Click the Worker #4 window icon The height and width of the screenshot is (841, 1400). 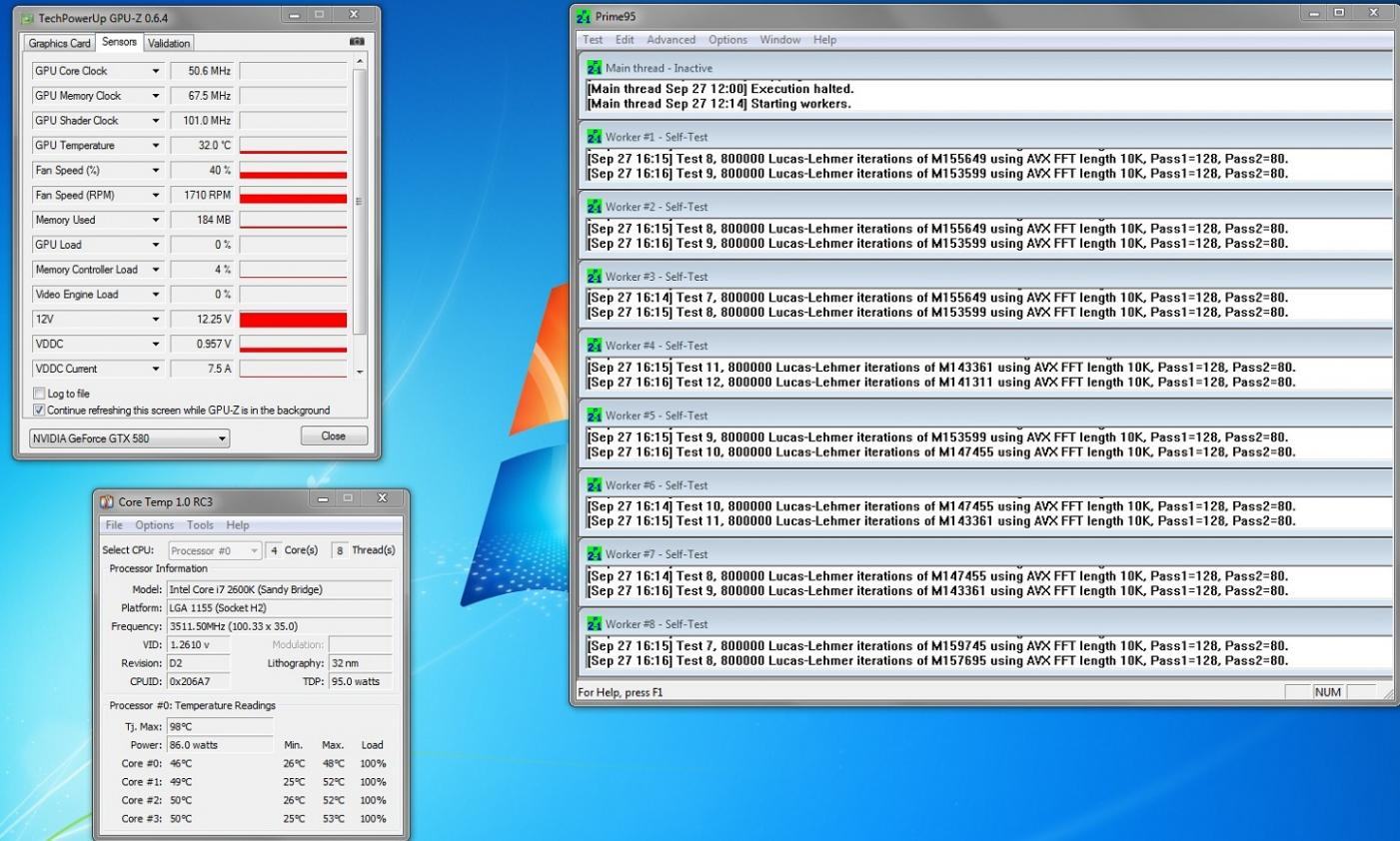point(595,346)
